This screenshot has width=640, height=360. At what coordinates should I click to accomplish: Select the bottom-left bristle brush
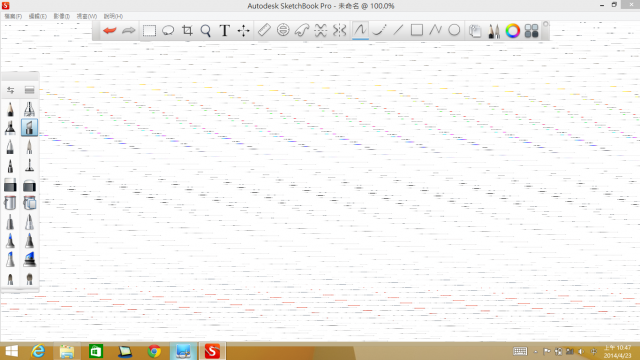[10, 279]
